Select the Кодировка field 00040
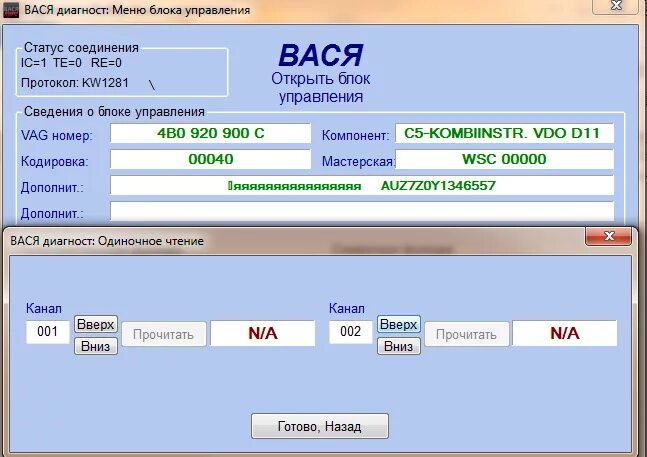Viewport: 647px width, 457px height. tap(210, 159)
